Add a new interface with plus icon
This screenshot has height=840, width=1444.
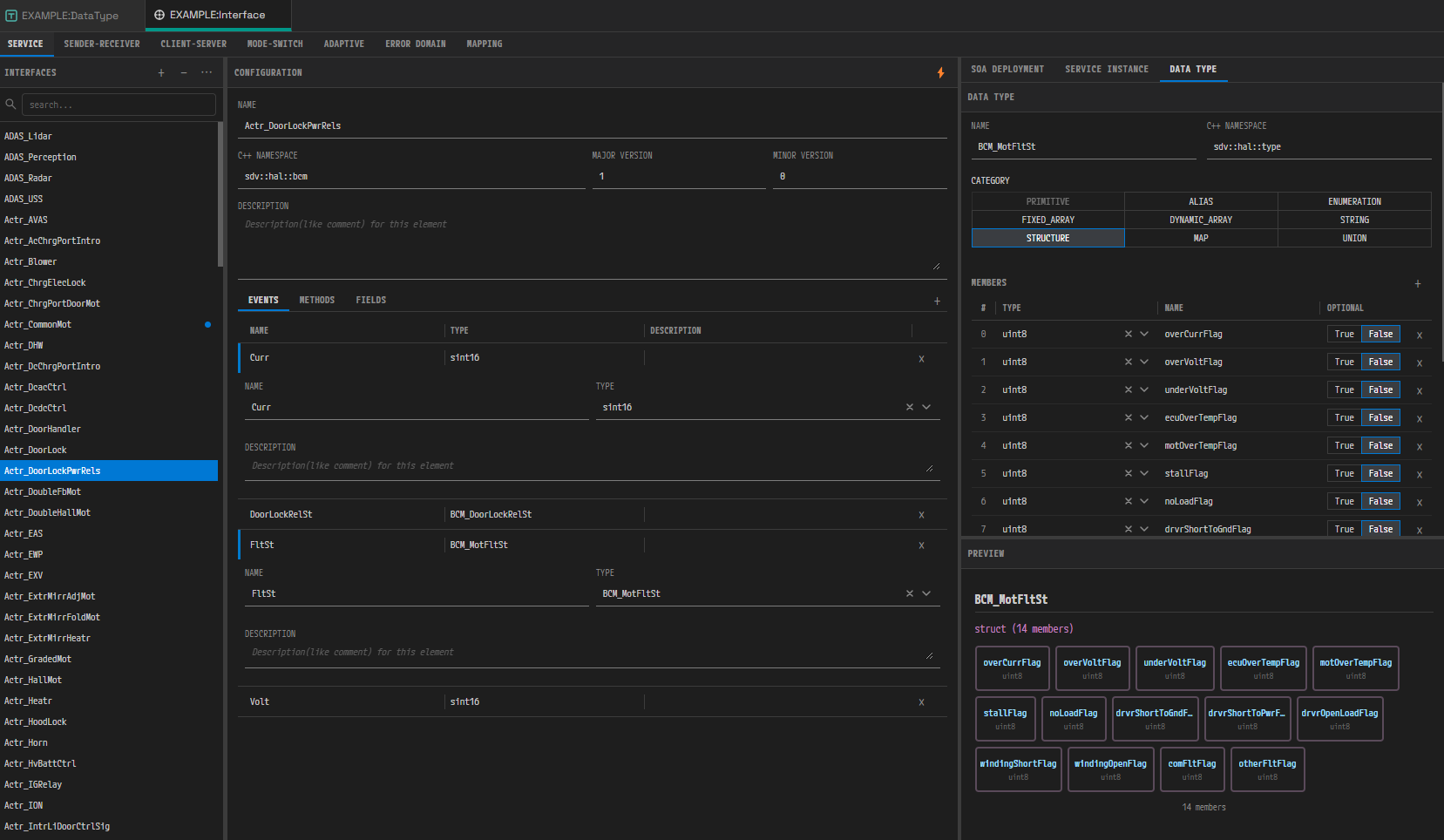[161, 73]
